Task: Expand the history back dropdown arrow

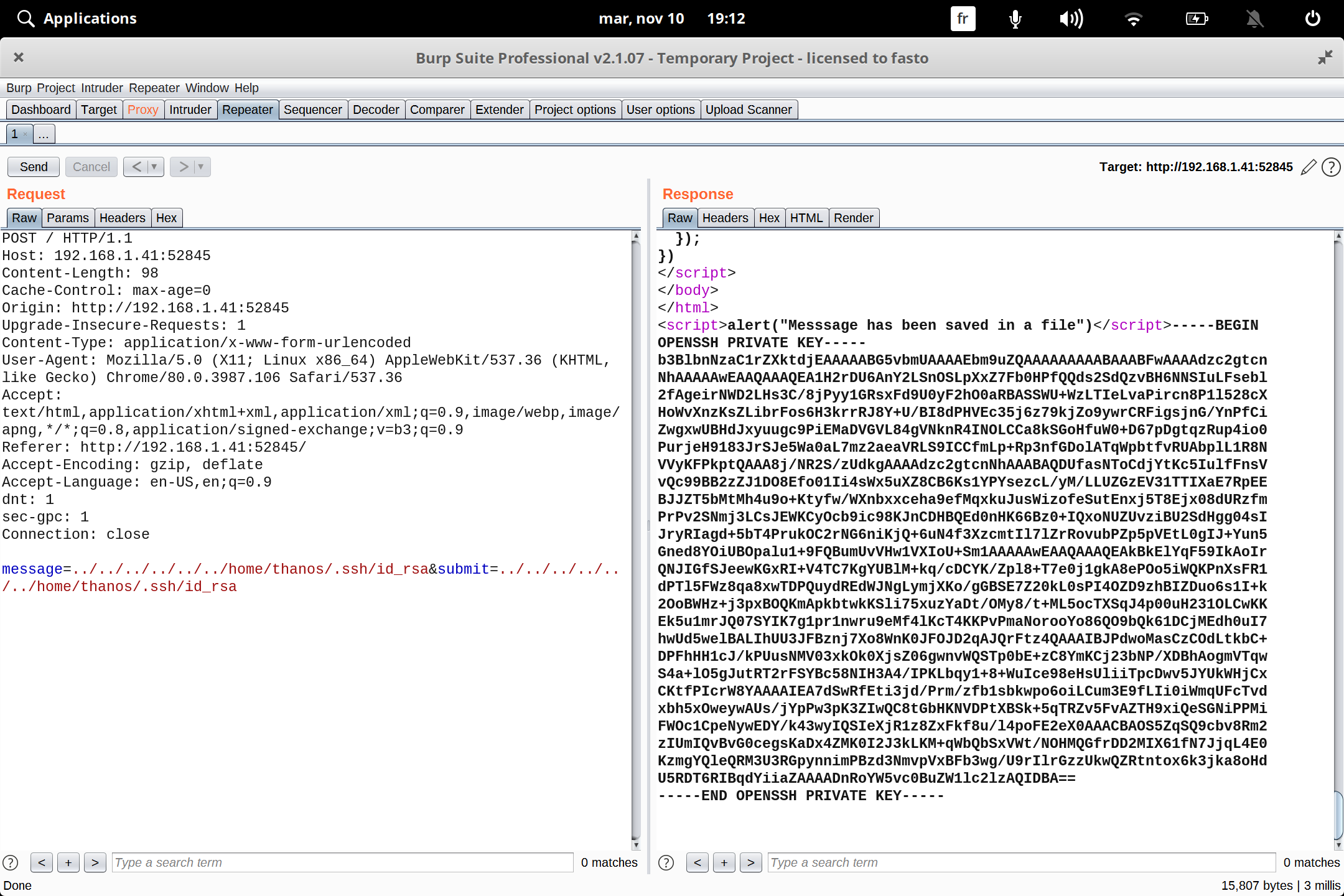Action: pyautogui.click(x=154, y=167)
